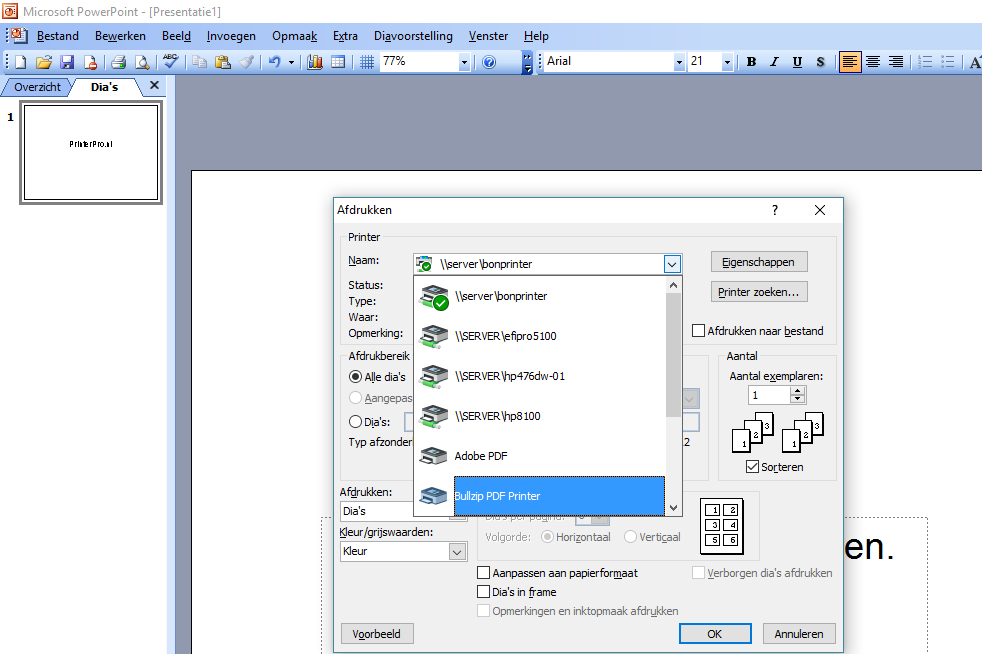This screenshot has width=982, height=654.
Task: Enable 'Aanpassen aan papierformaat' checkbox
Action: 483,573
